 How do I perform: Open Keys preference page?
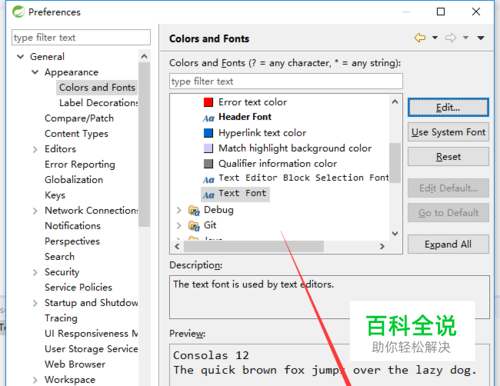click(x=55, y=195)
